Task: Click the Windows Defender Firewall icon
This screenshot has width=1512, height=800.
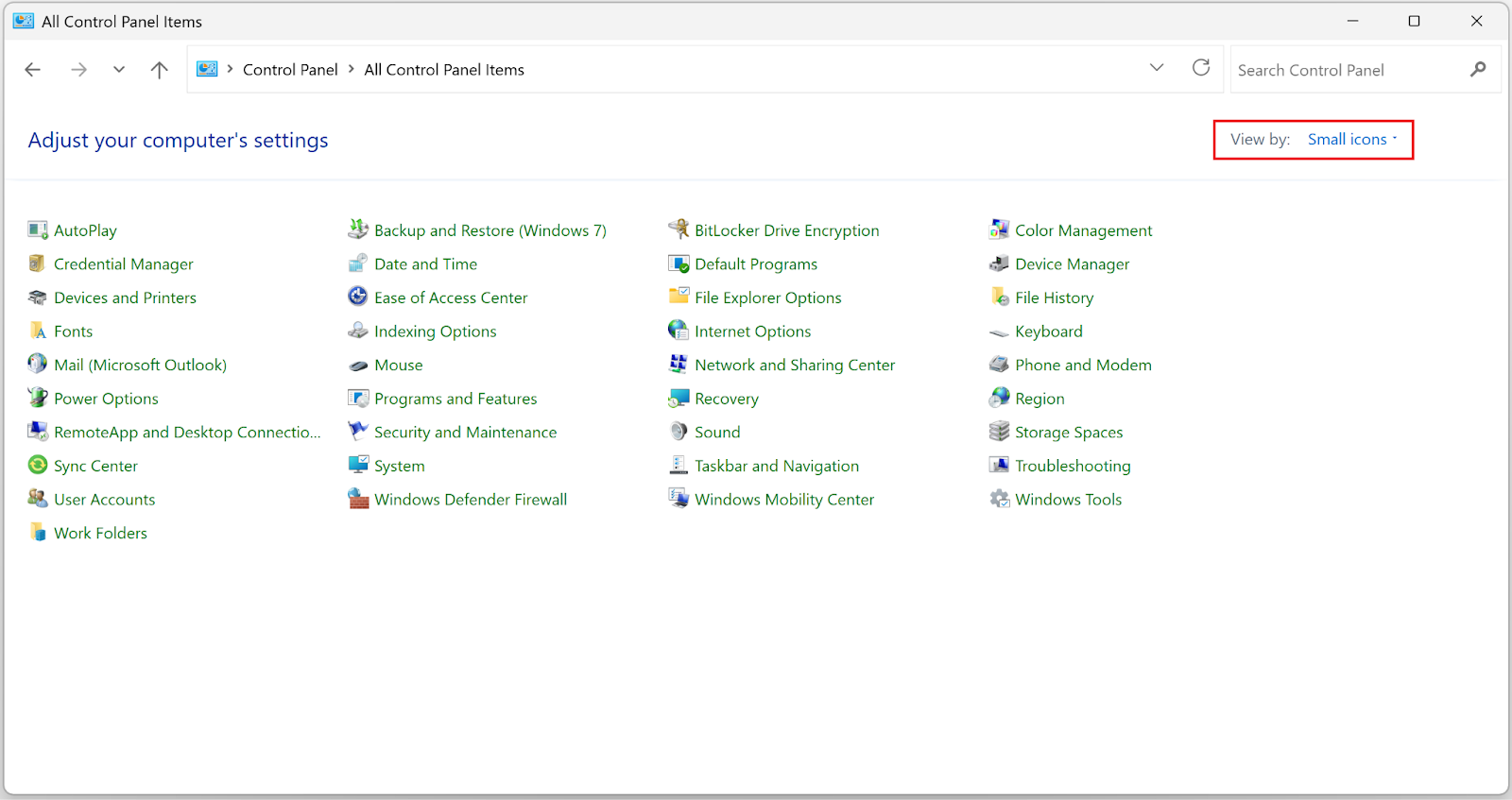Action: (x=358, y=499)
